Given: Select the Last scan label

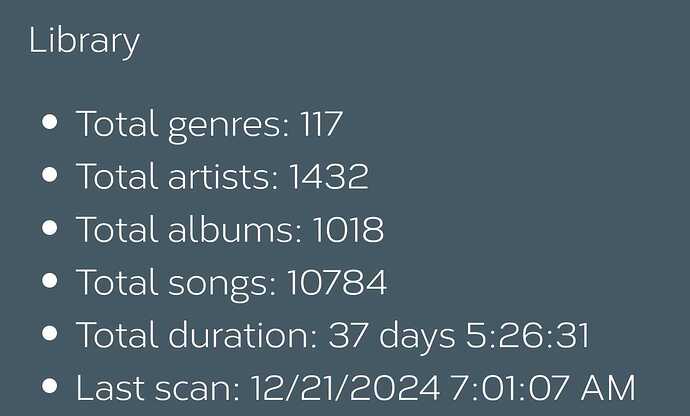Looking at the screenshot, I should pos(158,387).
